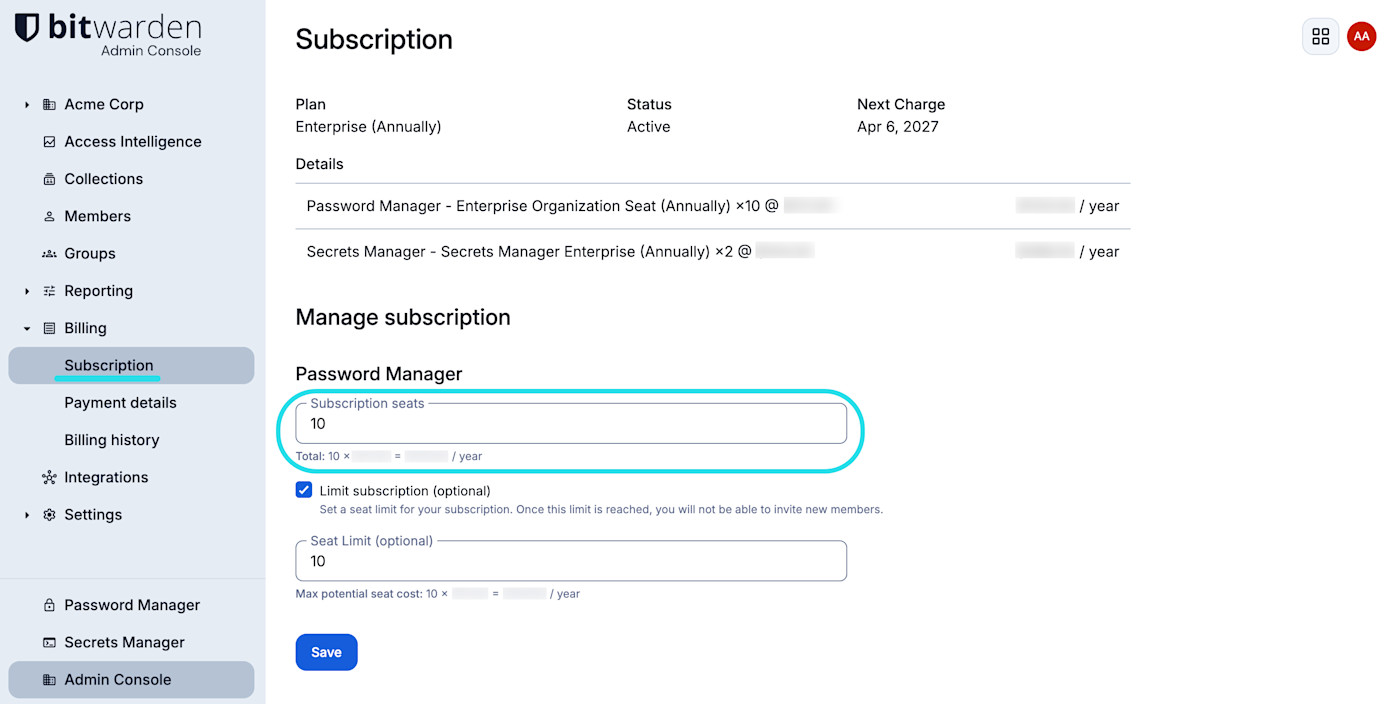This screenshot has width=1400, height=704.
Task: Open the product switcher grid icon
Action: pos(1320,36)
